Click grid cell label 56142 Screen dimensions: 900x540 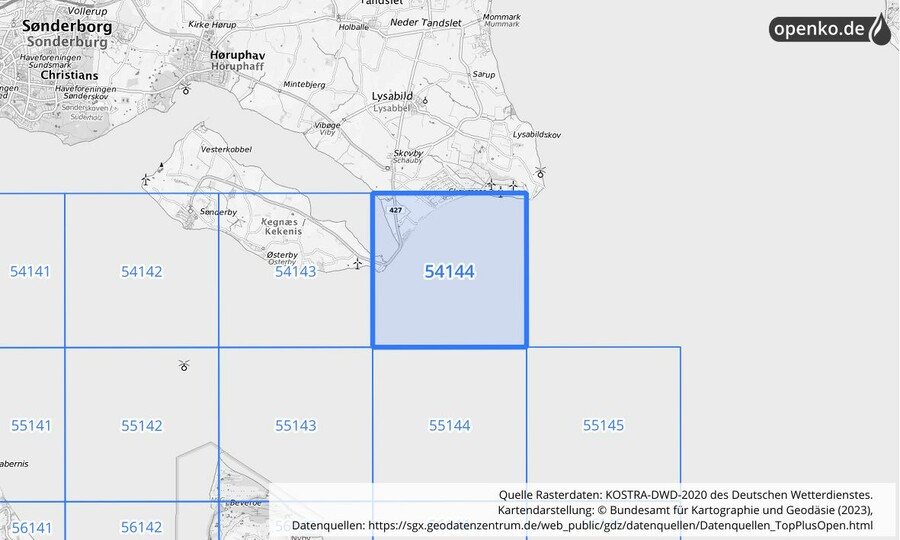point(141,527)
